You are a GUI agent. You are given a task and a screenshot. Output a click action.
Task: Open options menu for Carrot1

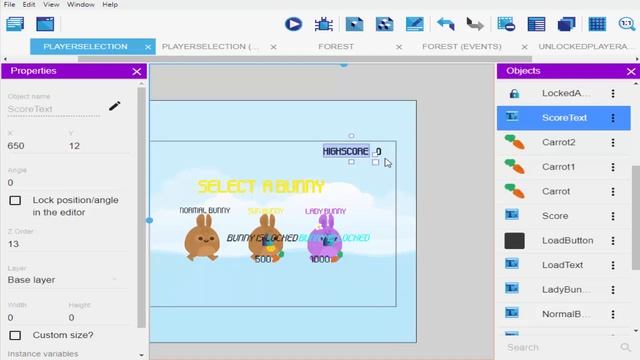click(613, 167)
